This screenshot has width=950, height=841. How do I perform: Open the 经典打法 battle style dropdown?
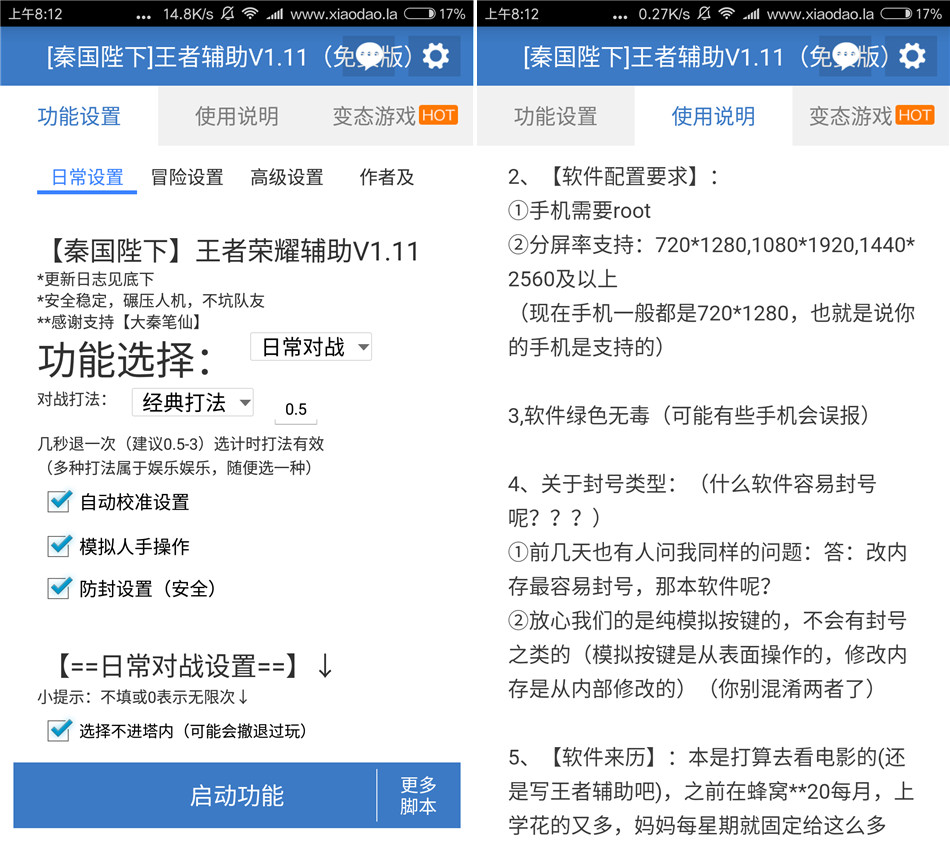[193, 402]
